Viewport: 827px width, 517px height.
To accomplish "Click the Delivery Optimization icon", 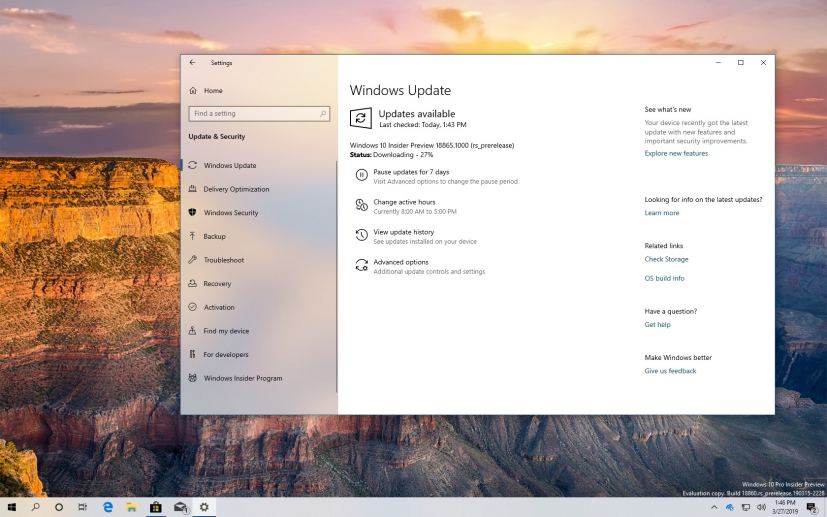I will click(193, 188).
